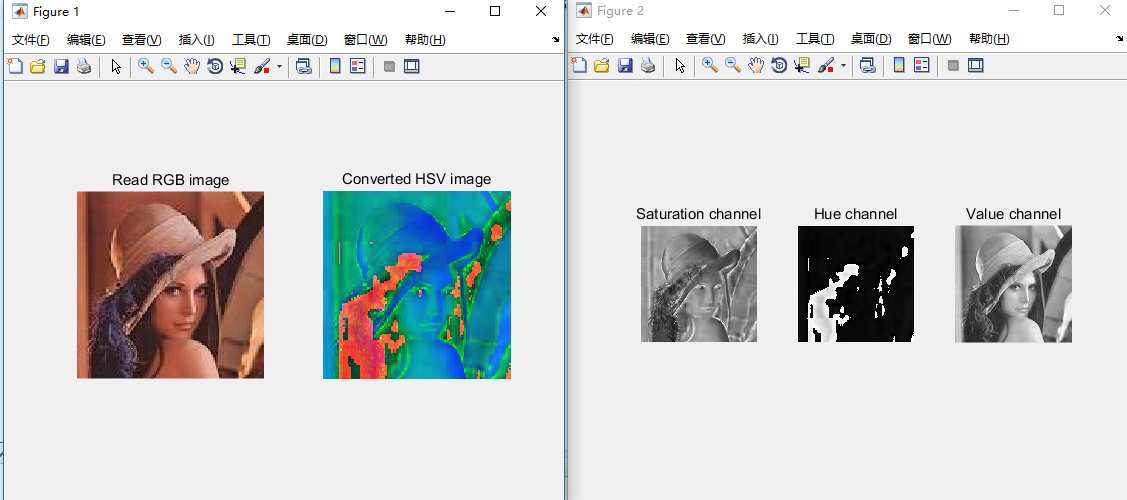Image resolution: width=1127 pixels, height=500 pixels.
Task: Click the 'Saturation channel' title text
Action: click(699, 214)
